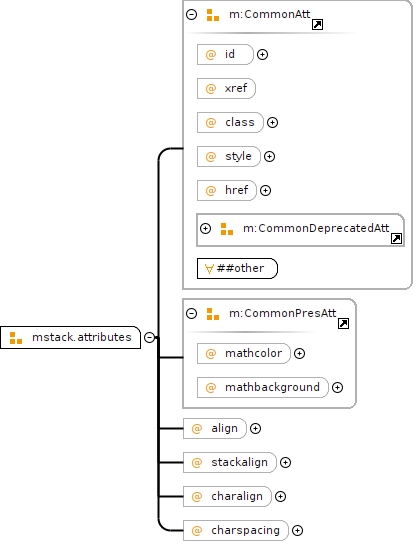The height and width of the screenshot is (546, 414).
Task: Open m:CommonAtt reference arrow icon
Action: coord(317,25)
